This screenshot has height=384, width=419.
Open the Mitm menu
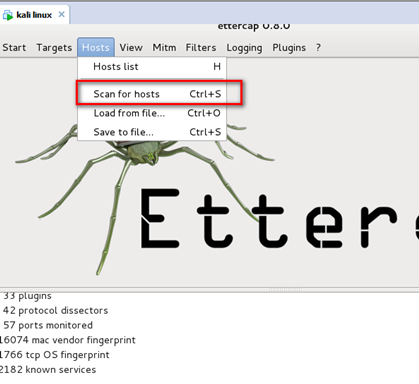(164, 48)
